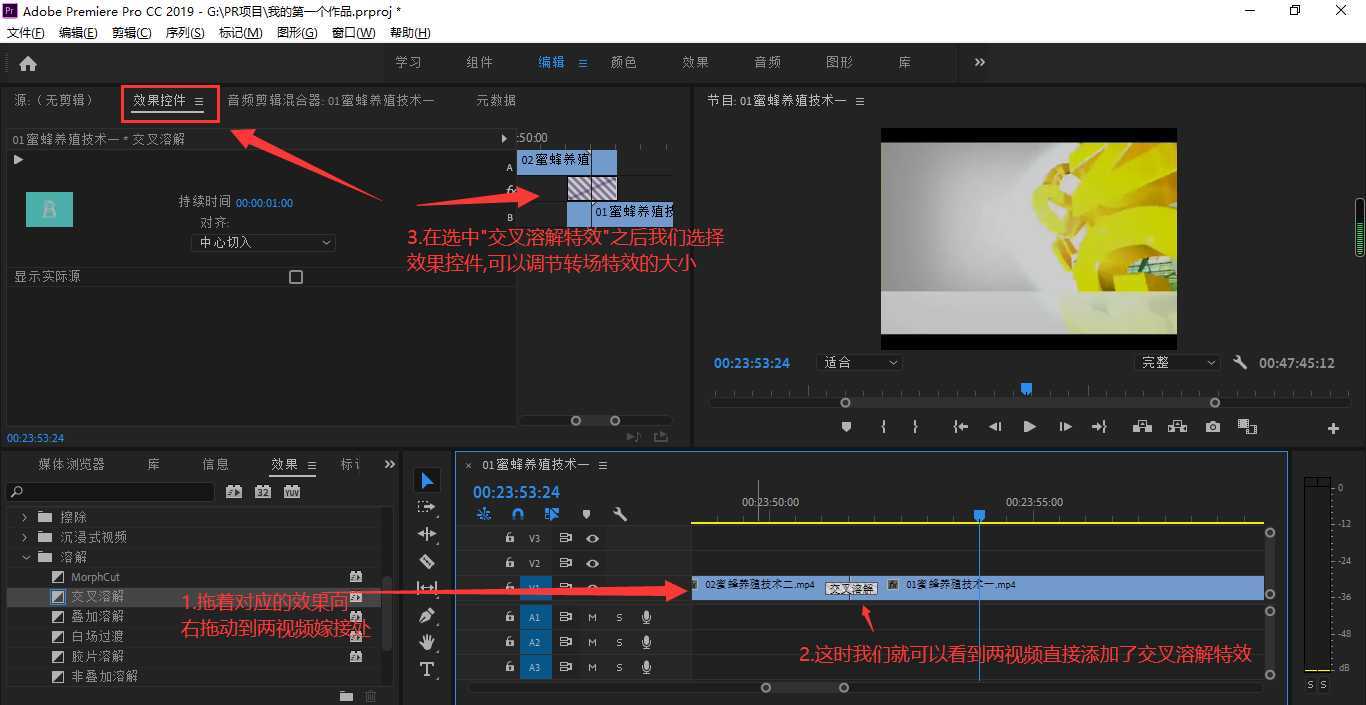The width and height of the screenshot is (1366, 705).
Task: Click the Home icon at top left
Action: point(28,63)
